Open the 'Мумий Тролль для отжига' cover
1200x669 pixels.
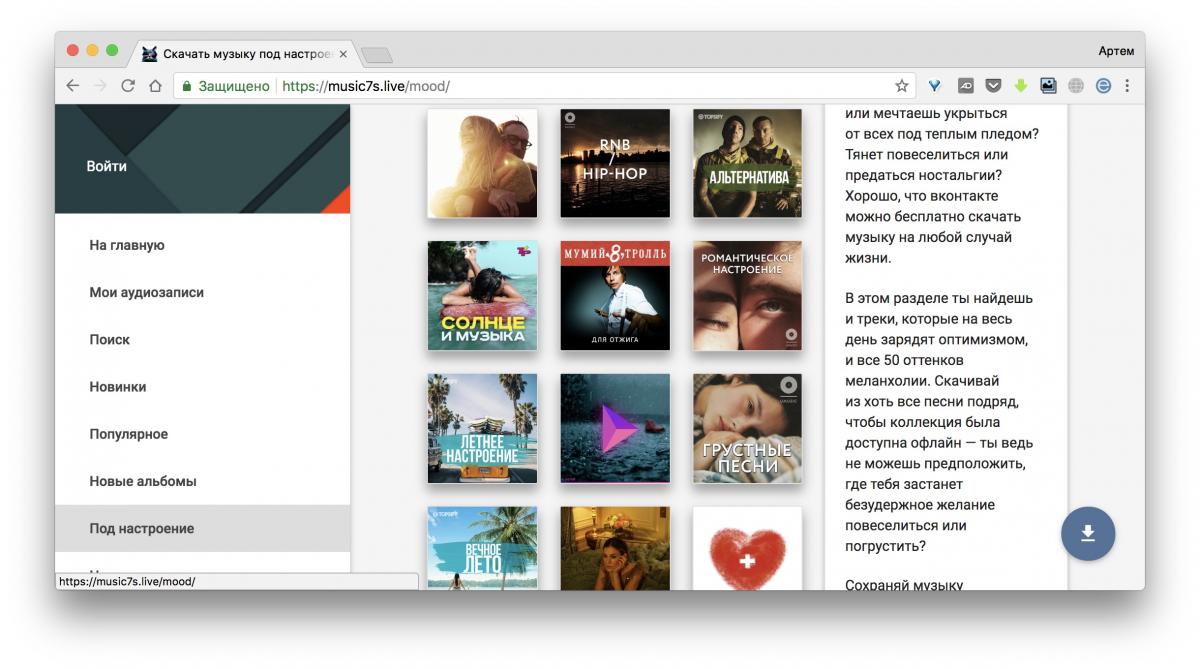(615, 296)
